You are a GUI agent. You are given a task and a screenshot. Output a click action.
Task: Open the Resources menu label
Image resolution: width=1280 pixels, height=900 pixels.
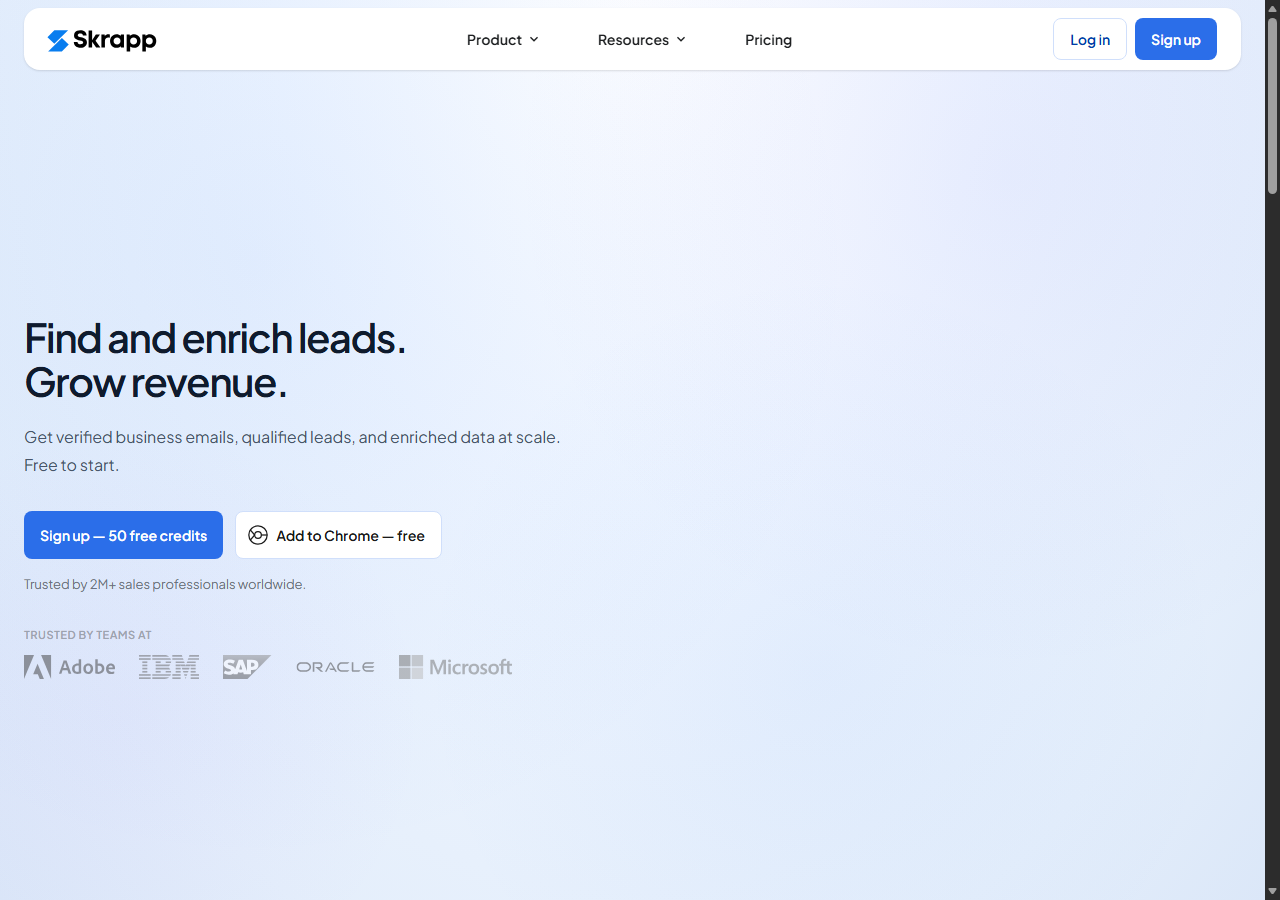coord(633,40)
